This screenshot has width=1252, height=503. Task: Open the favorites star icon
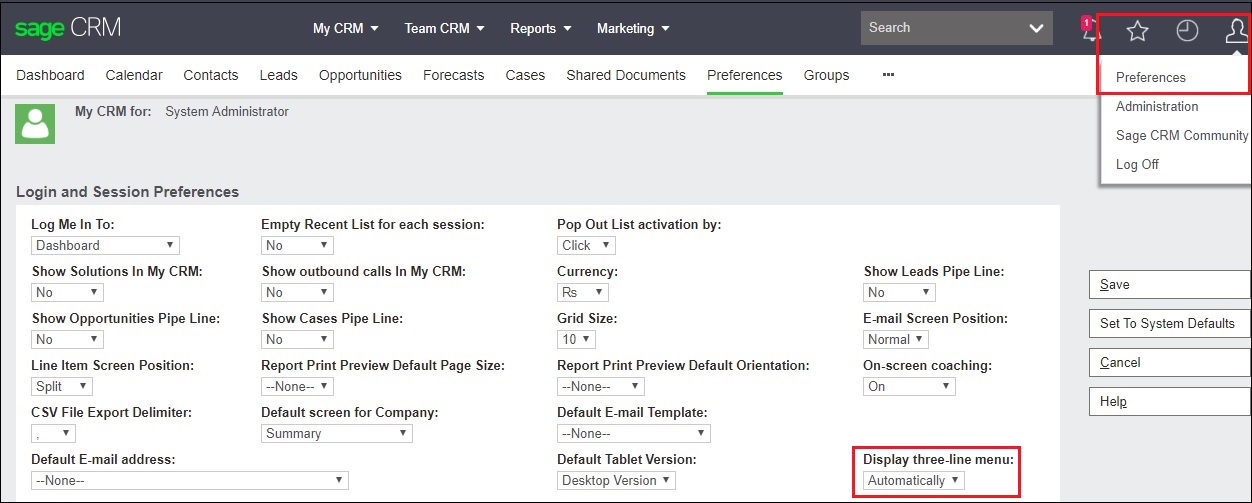1137,31
